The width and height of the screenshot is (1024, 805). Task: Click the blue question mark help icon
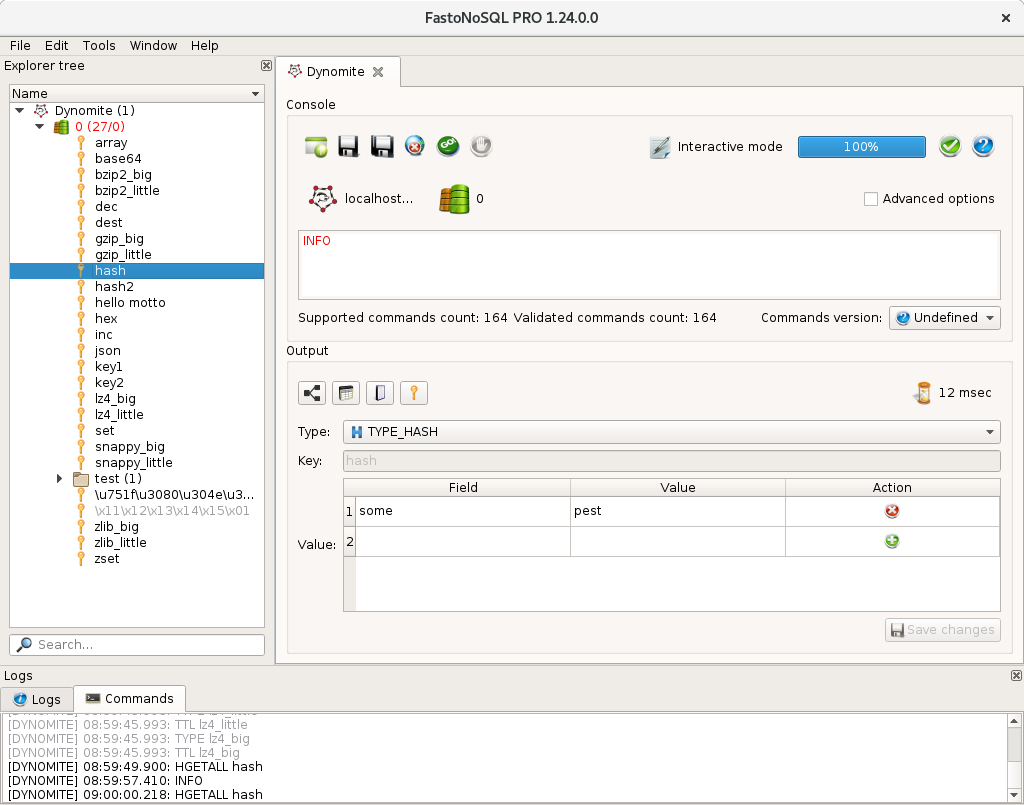[983, 146]
